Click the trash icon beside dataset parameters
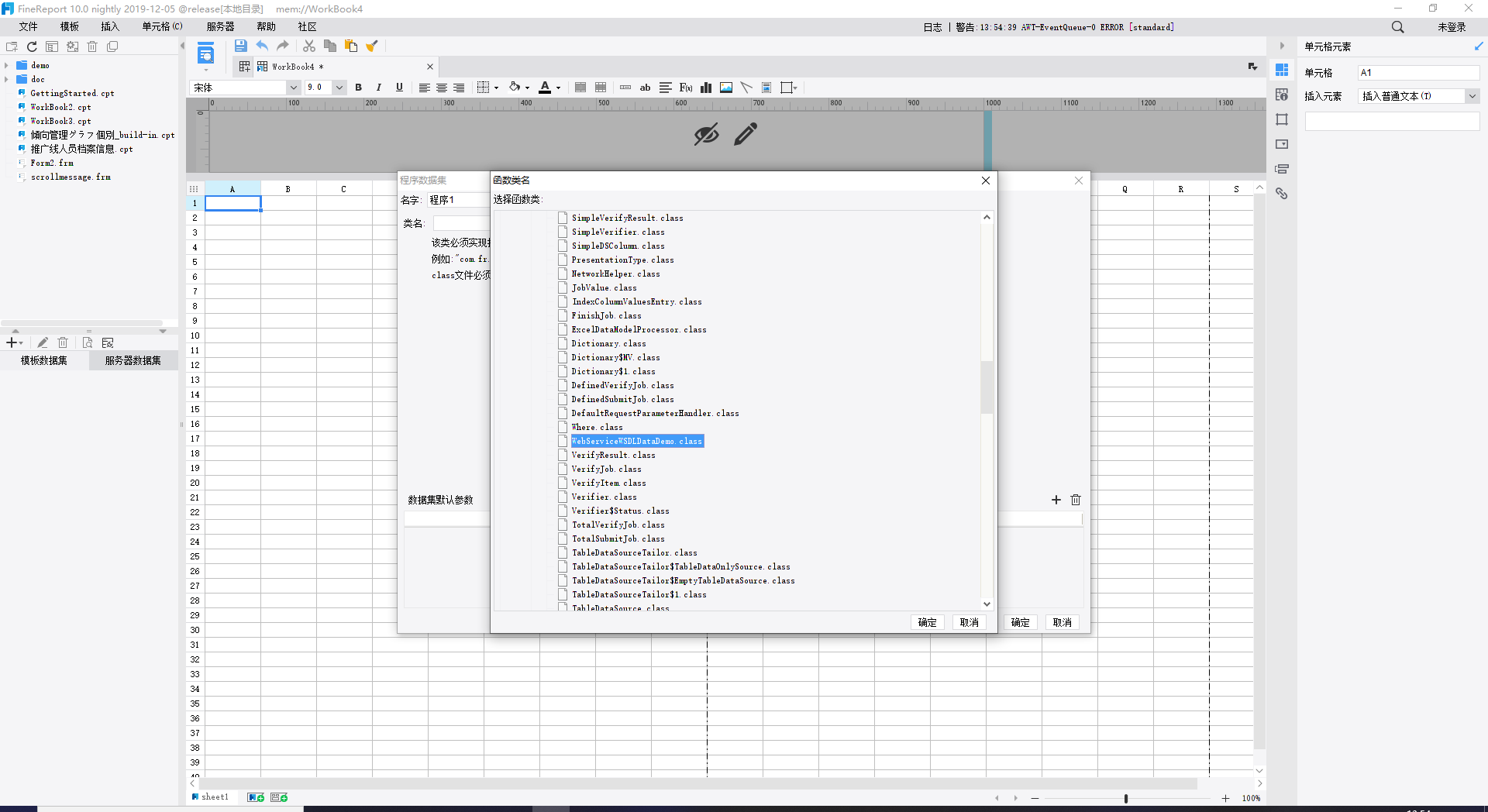 coord(1076,500)
